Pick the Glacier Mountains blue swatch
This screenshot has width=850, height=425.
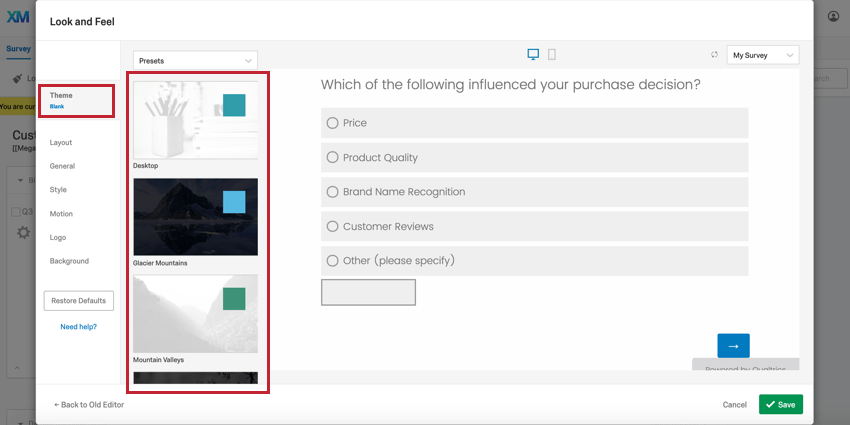233,202
